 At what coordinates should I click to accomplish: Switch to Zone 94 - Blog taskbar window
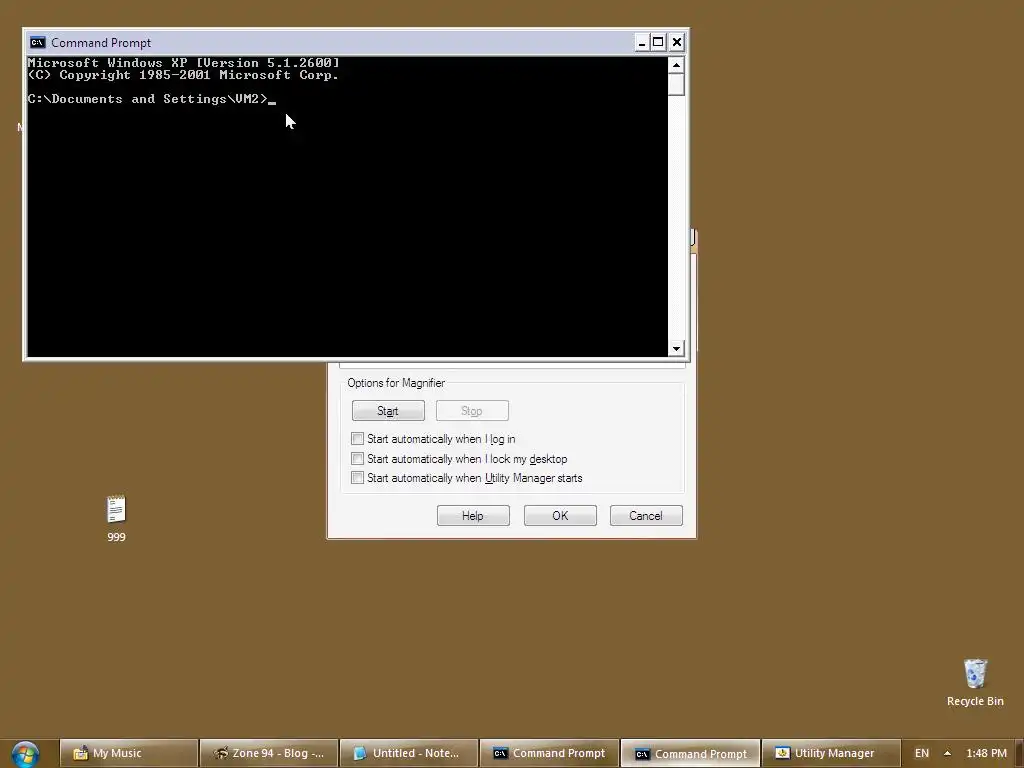coord(269,753)
